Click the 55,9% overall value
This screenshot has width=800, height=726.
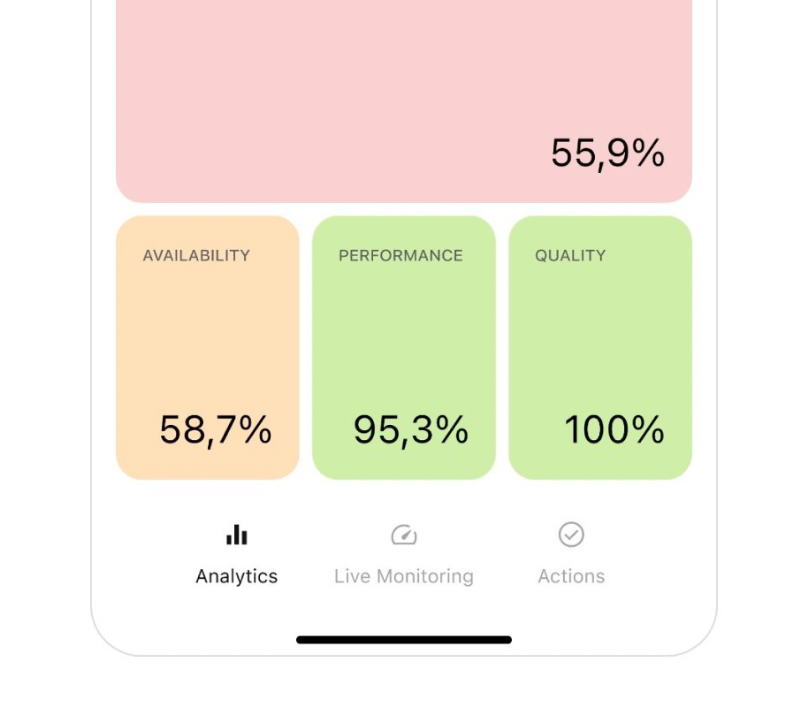click(x=607, y=153)
